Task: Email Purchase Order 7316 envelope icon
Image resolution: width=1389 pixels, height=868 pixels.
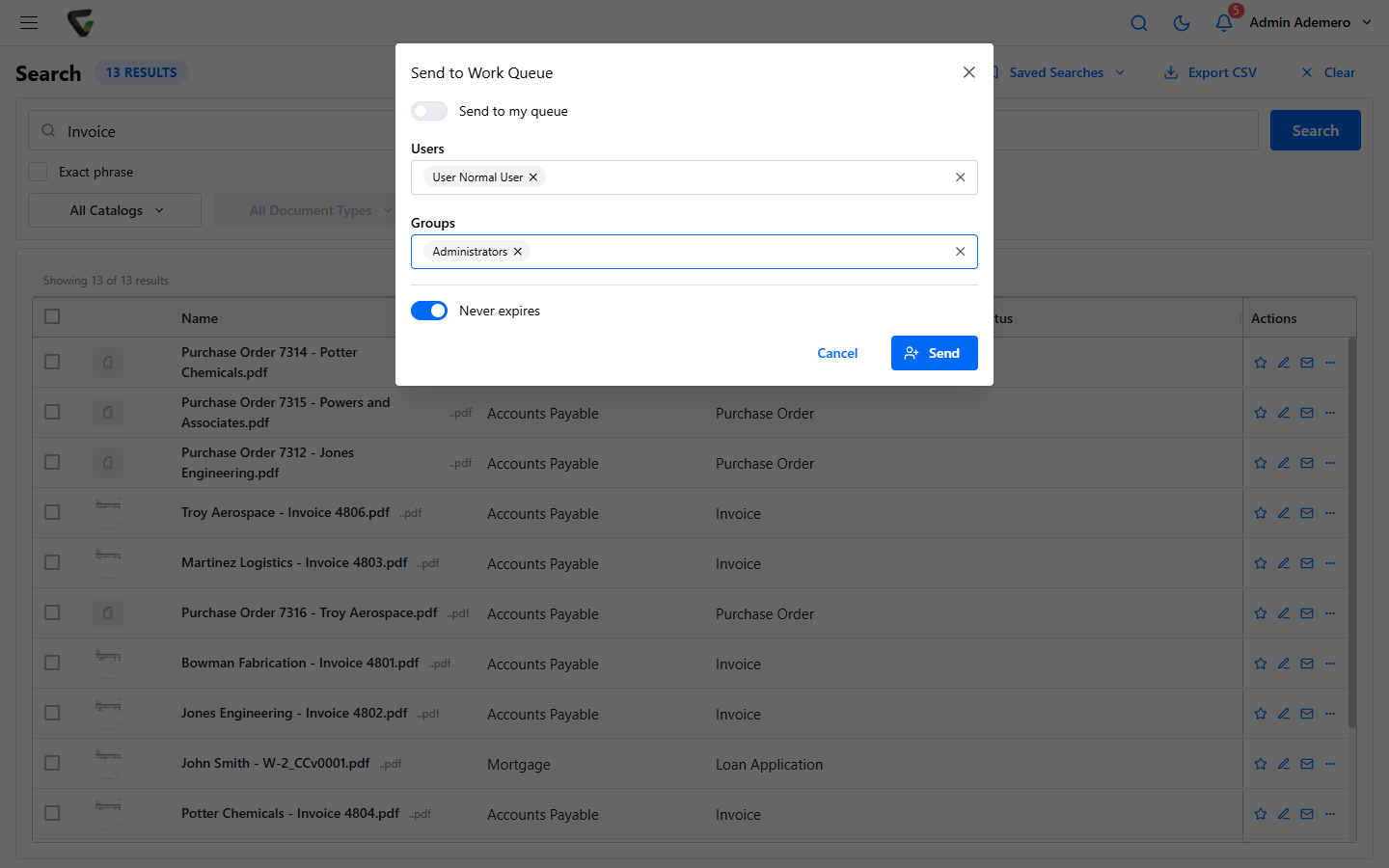Action: (1307, 613)
